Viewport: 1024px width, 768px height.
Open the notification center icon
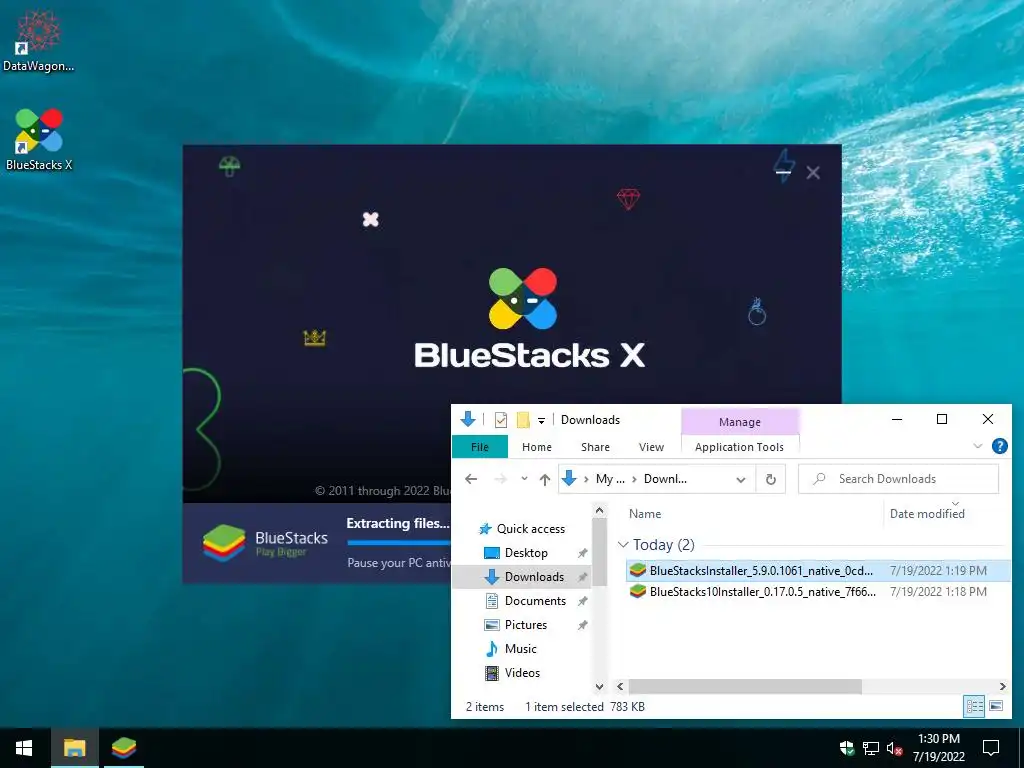[x=991, y=748]
